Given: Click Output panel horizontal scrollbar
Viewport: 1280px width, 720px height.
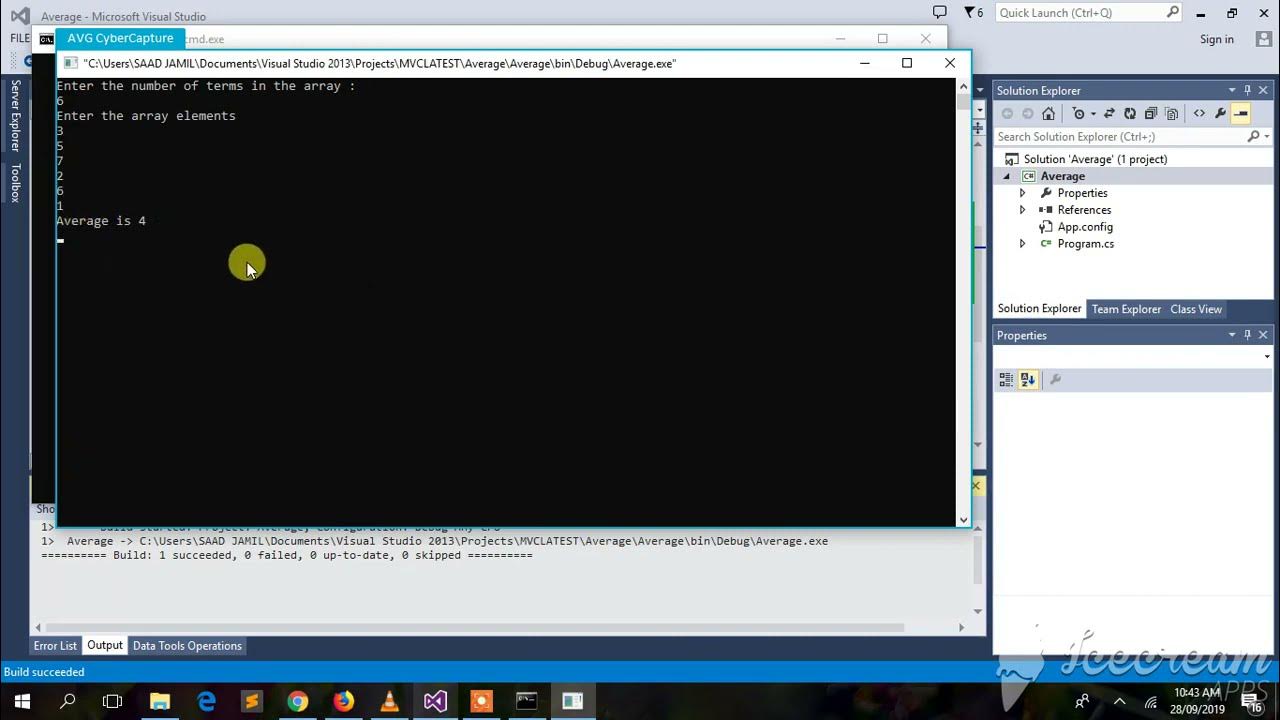Looking at the screenshot, I should [472, 628].
